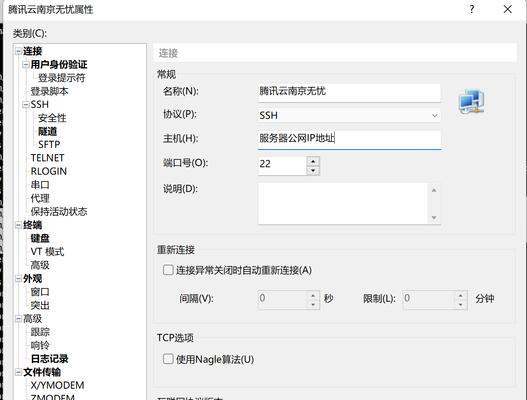Screen dimensions: 527x400
Task: Click the disabled 间隔 seconds field
Action: (x=282, y=299)
